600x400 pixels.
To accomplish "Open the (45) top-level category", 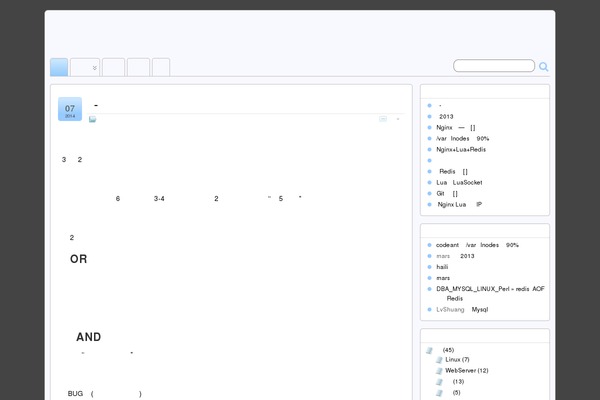I will coord(448,350).
